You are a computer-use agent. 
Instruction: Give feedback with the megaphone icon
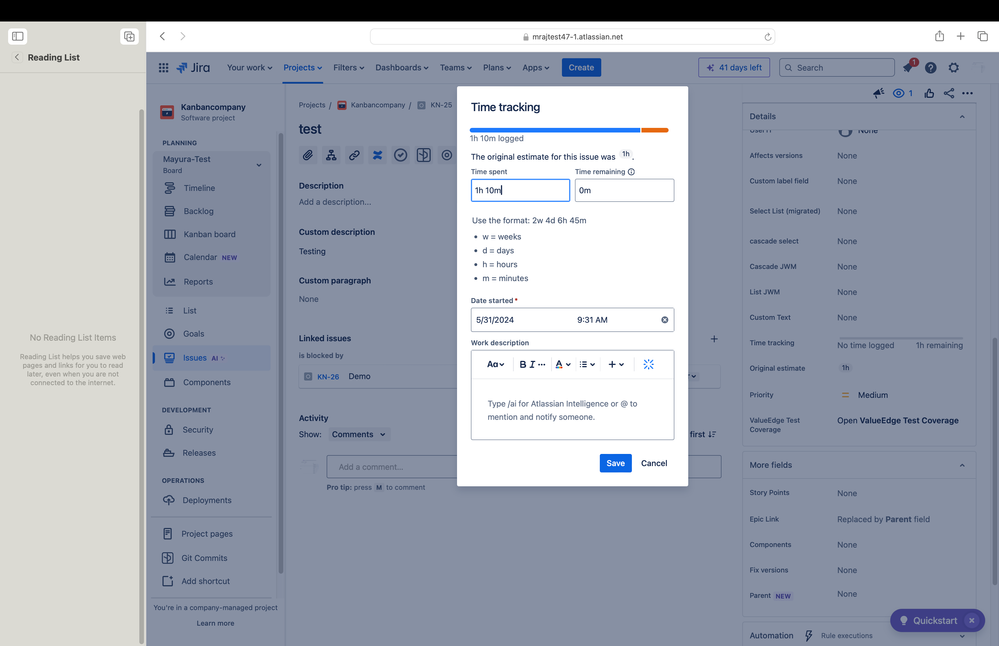pyautogui.click(x=878, y=93)
